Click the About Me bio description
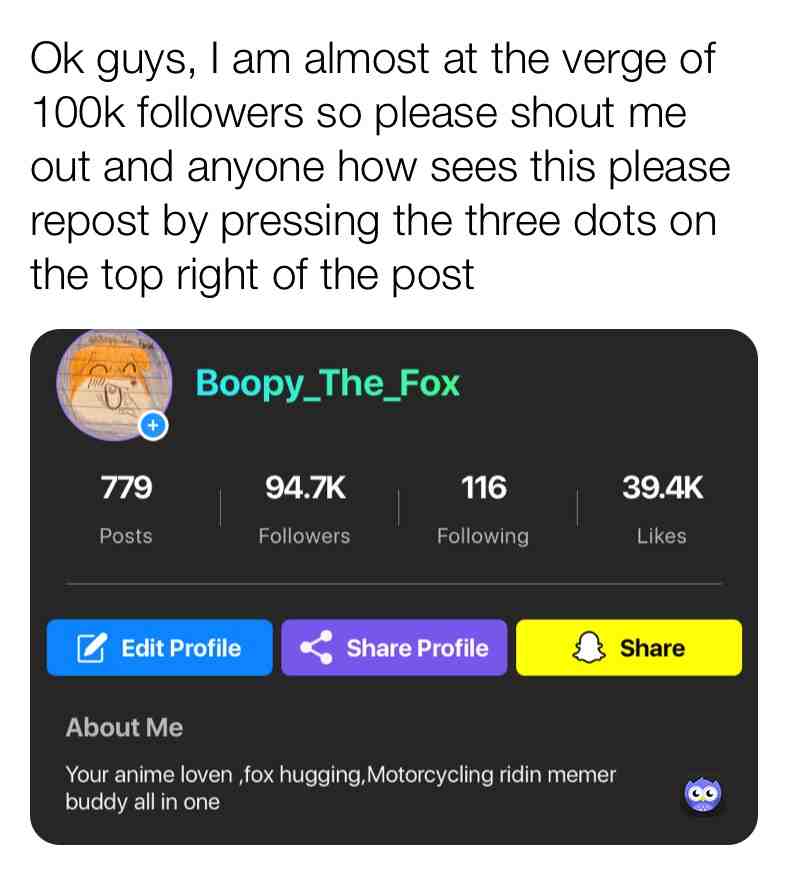 (340, 789)
